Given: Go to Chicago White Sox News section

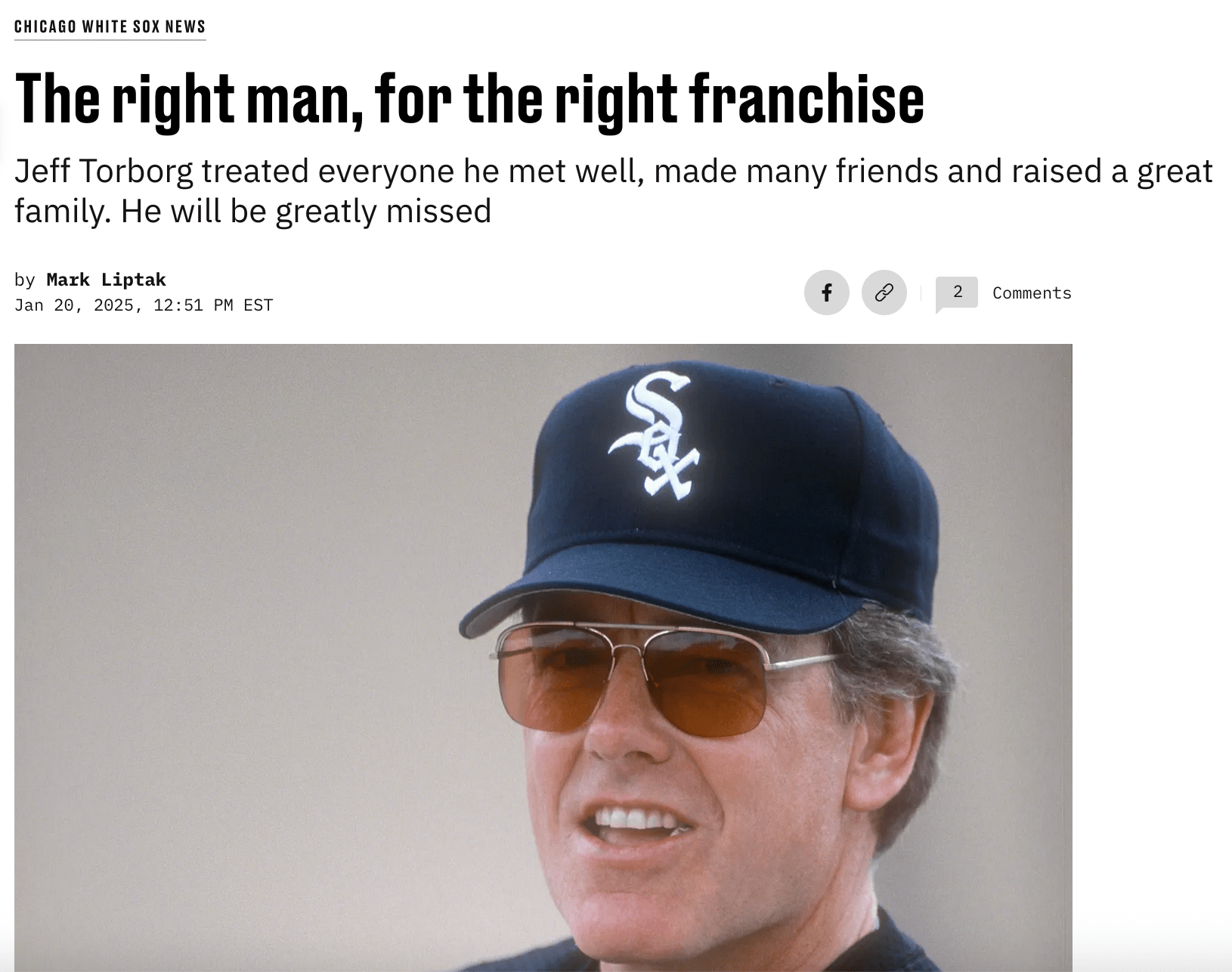Looking at the screenshot, I should pos(110,26).
